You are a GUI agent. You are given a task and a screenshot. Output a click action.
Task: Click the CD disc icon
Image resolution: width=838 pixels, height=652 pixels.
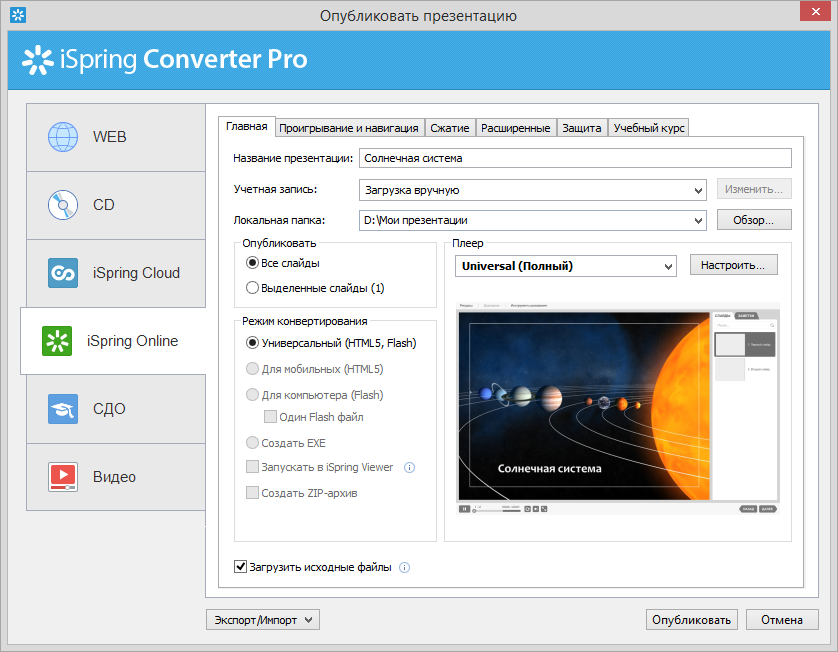click(63, 205)
